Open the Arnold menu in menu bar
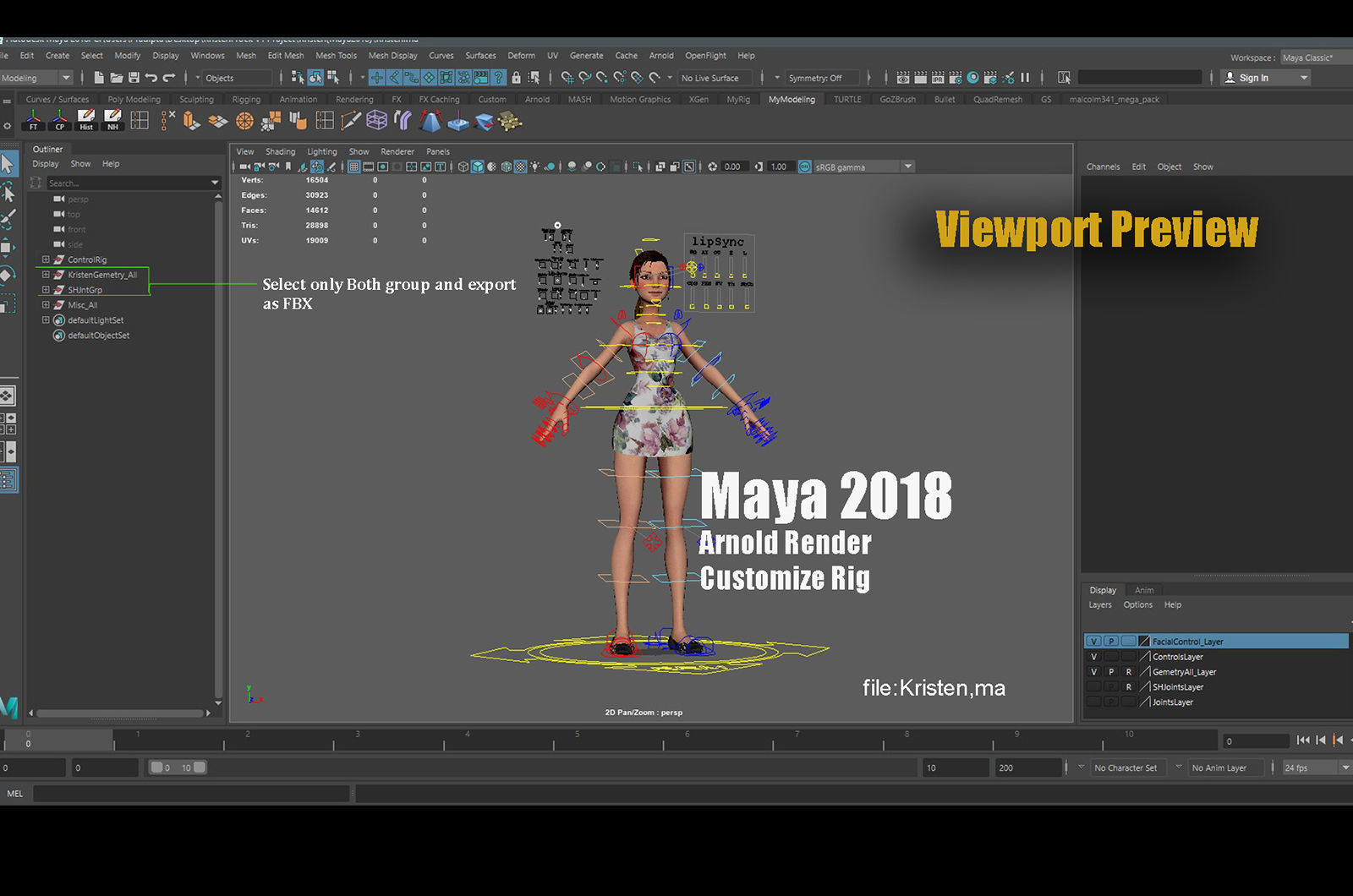Screen dimensions: 1353x896 [661, 56]
